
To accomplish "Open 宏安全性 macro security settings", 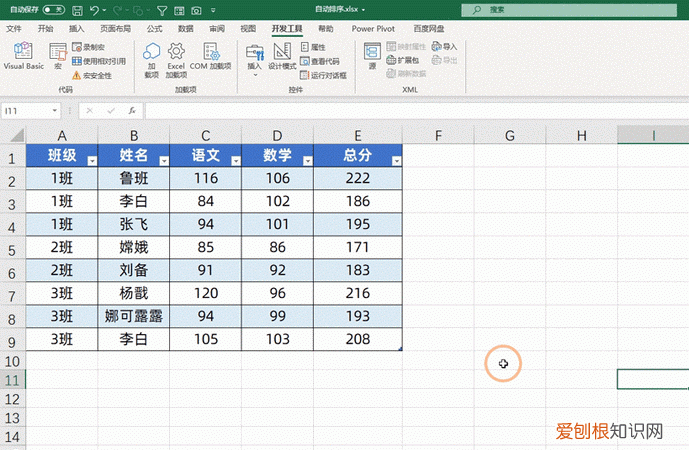I will click(92, 76).
